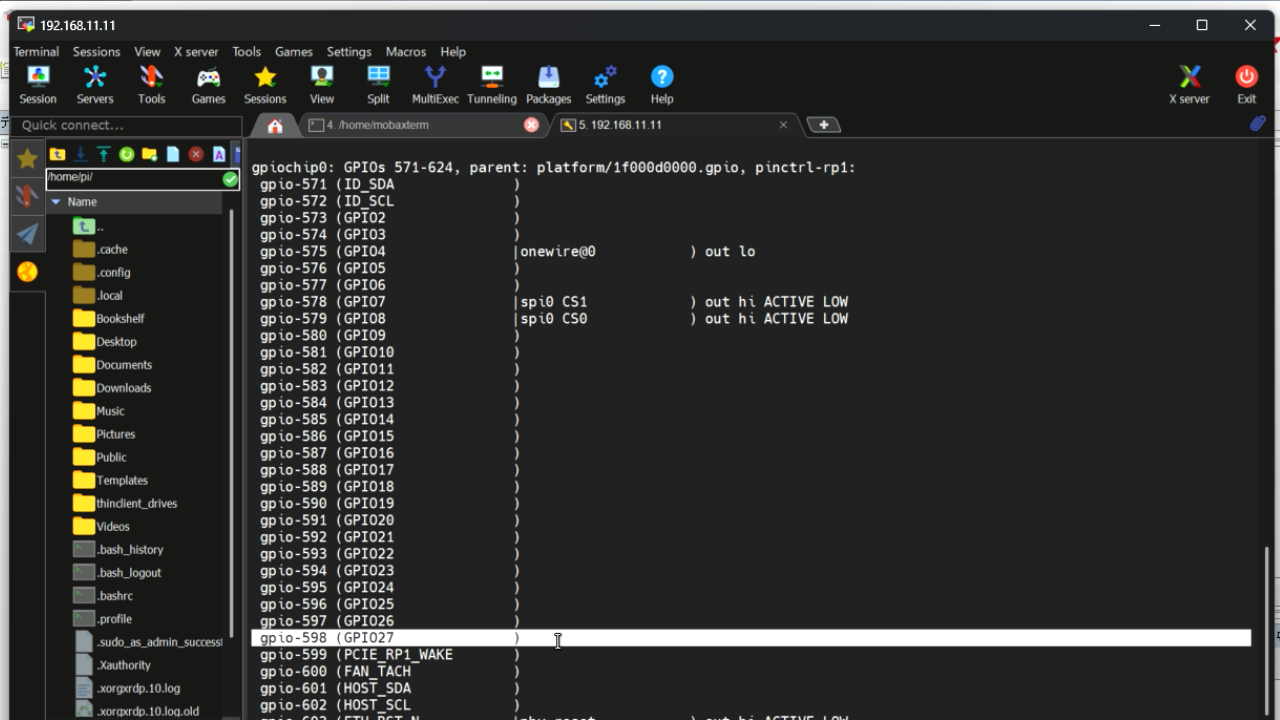Refresh the remote file browser
This screenshot has height=720, width=1280.
[x=127, y=154]
